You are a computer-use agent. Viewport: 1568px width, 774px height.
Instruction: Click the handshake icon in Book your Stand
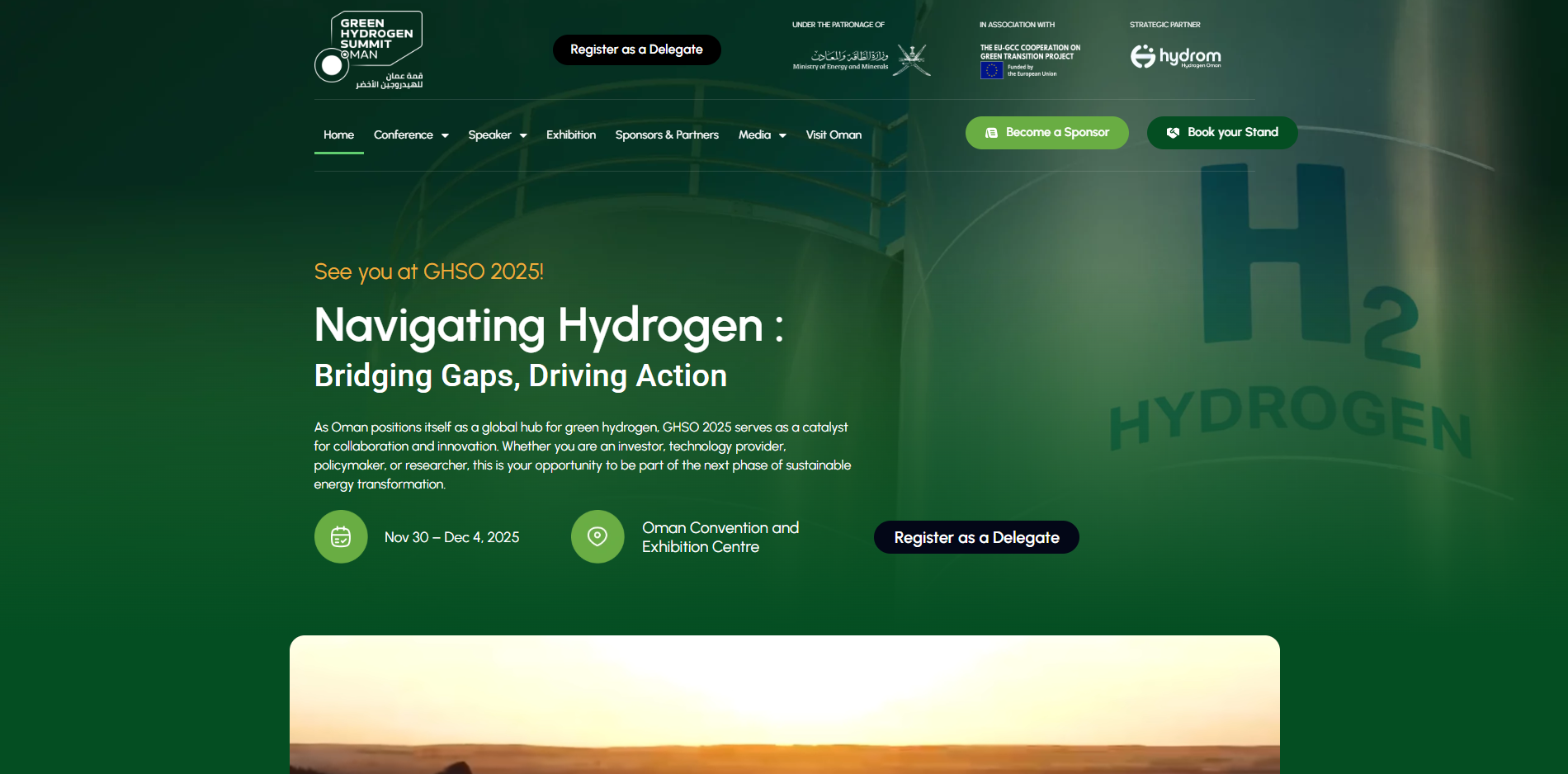[1173, 133]
